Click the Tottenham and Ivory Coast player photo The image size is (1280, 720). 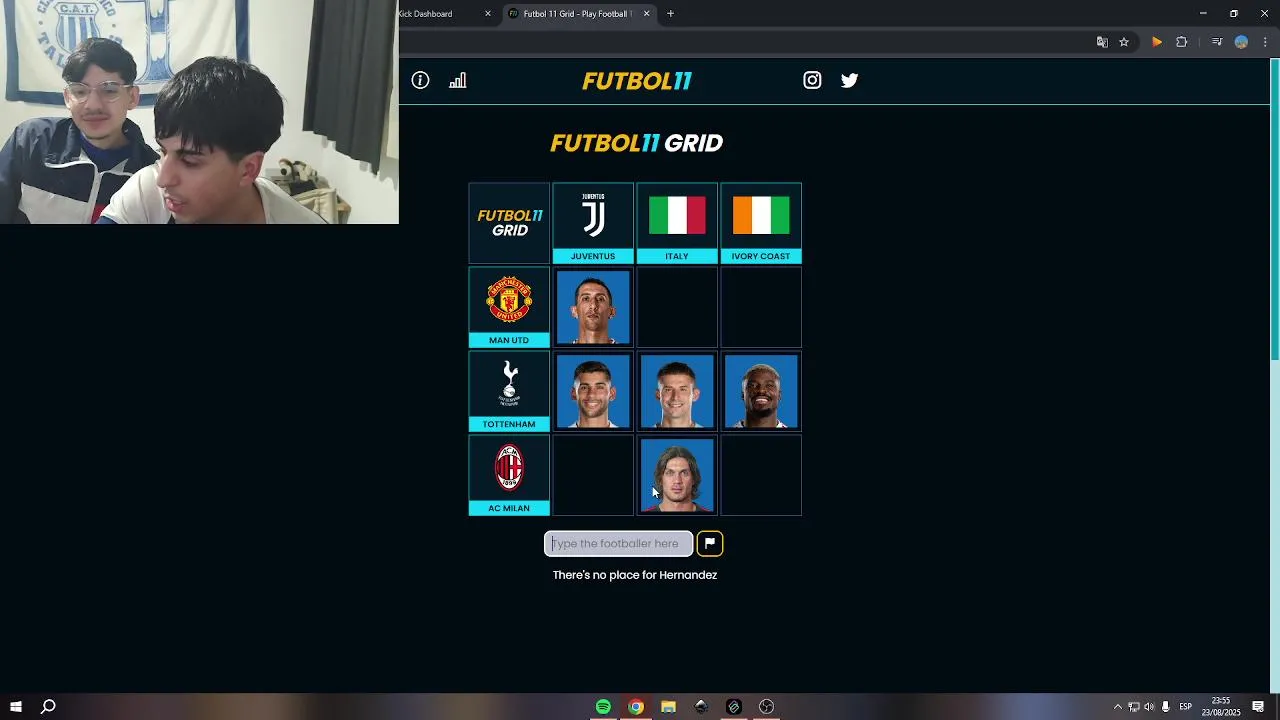[x=761, y=391]
